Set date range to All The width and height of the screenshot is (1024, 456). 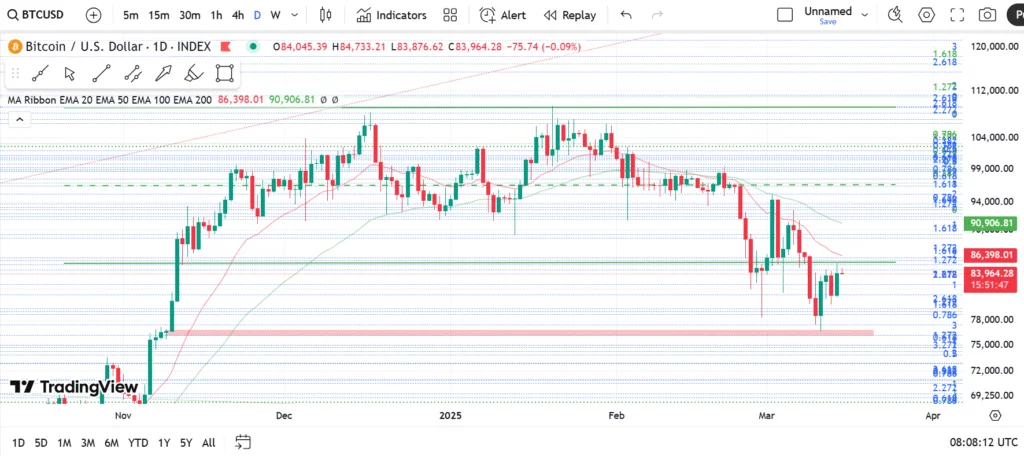[208, 443]
